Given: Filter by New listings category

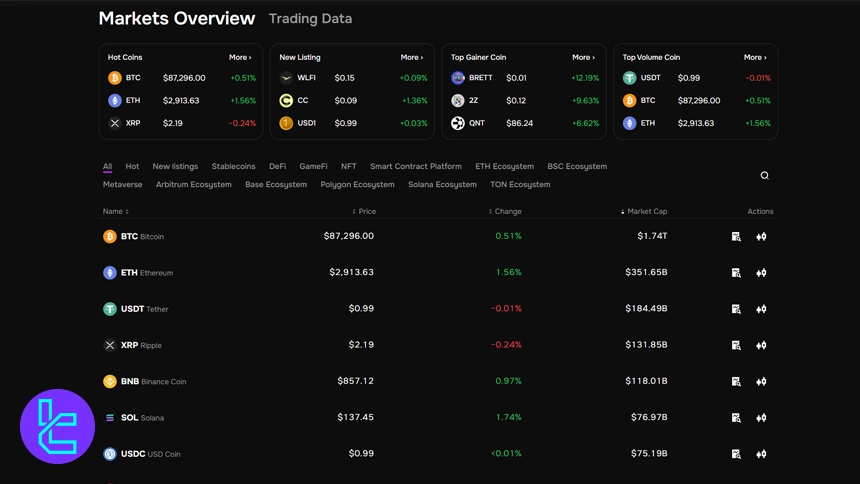Looking at the screenshot, I should [175, 166].
